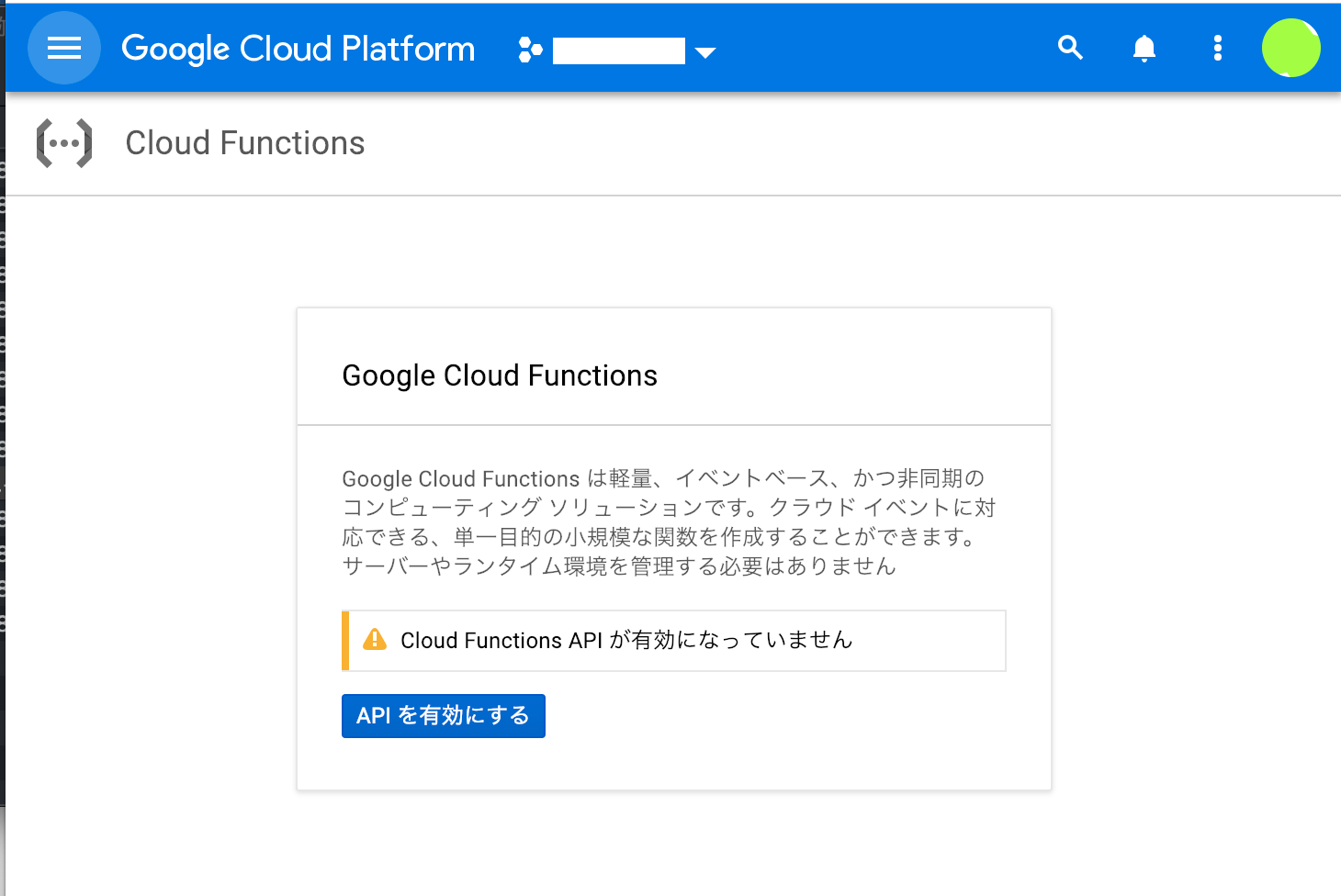
Task: Open the vertical three-dot options menu
Action: [x=1217, y=48]
